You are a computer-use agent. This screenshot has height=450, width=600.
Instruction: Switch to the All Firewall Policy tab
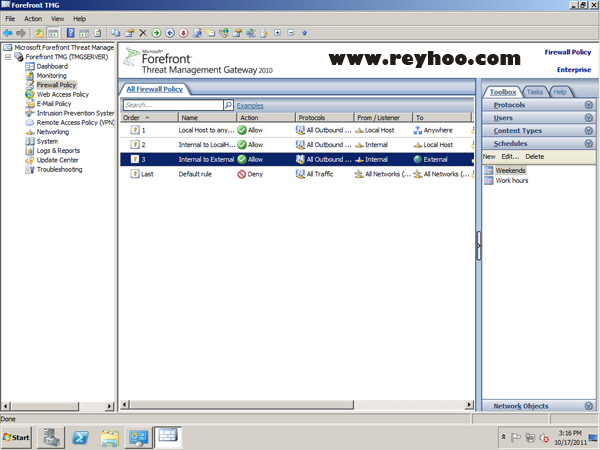(x=155, y=89)
